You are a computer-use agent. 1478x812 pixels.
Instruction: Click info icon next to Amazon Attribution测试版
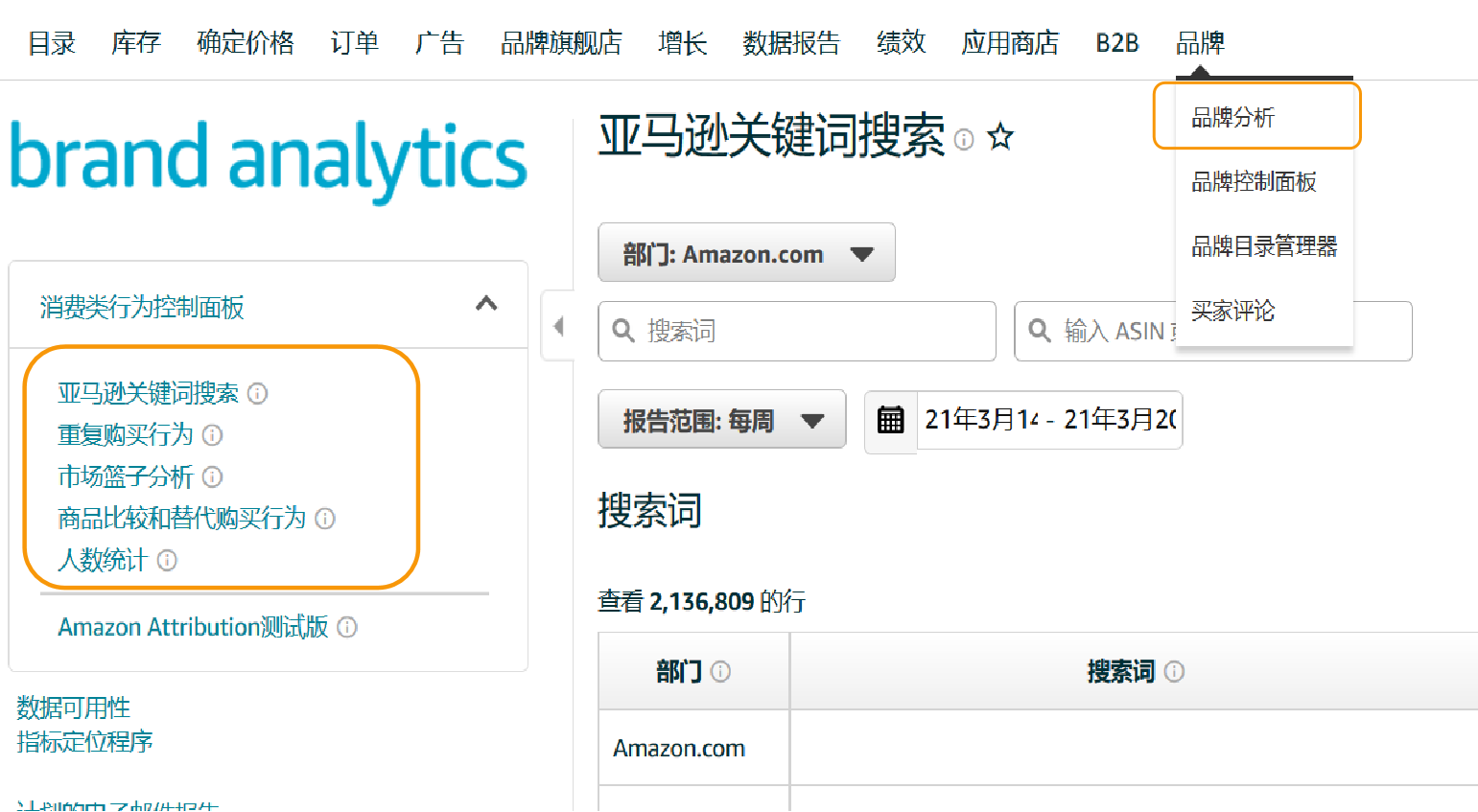click(x=347, y=627)
